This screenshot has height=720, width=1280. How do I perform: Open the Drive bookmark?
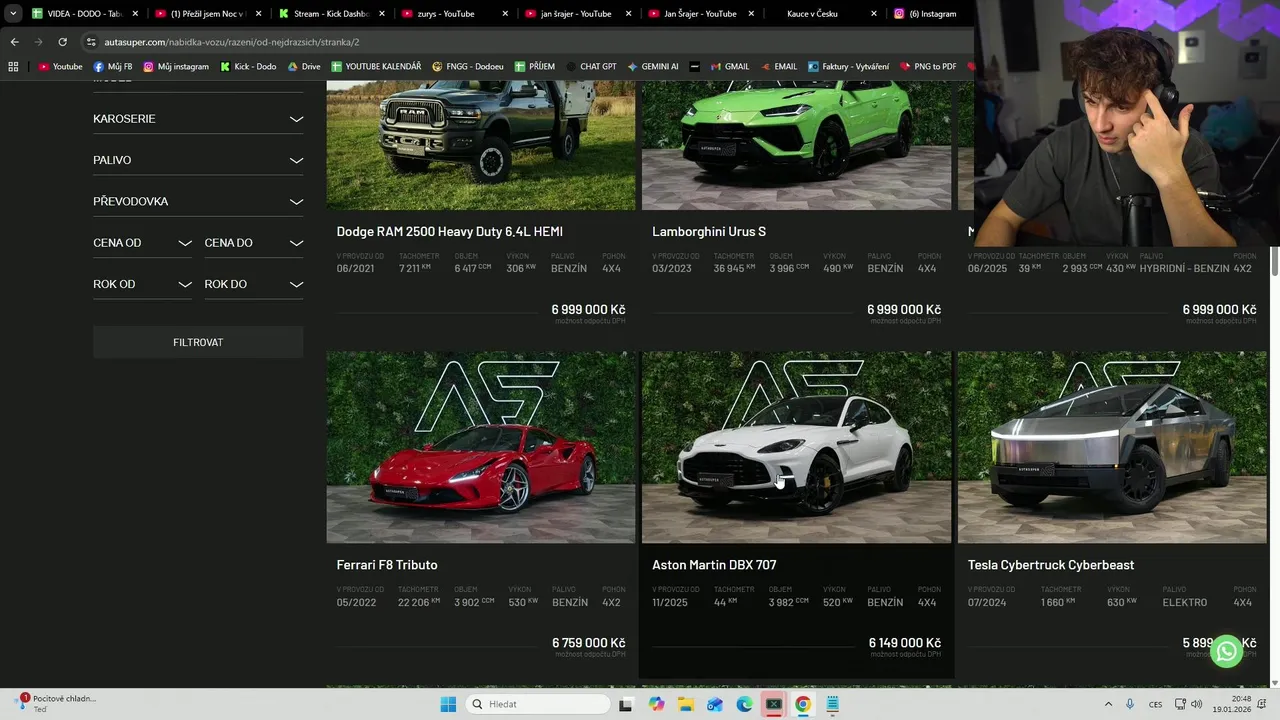[x=304, y=66]
